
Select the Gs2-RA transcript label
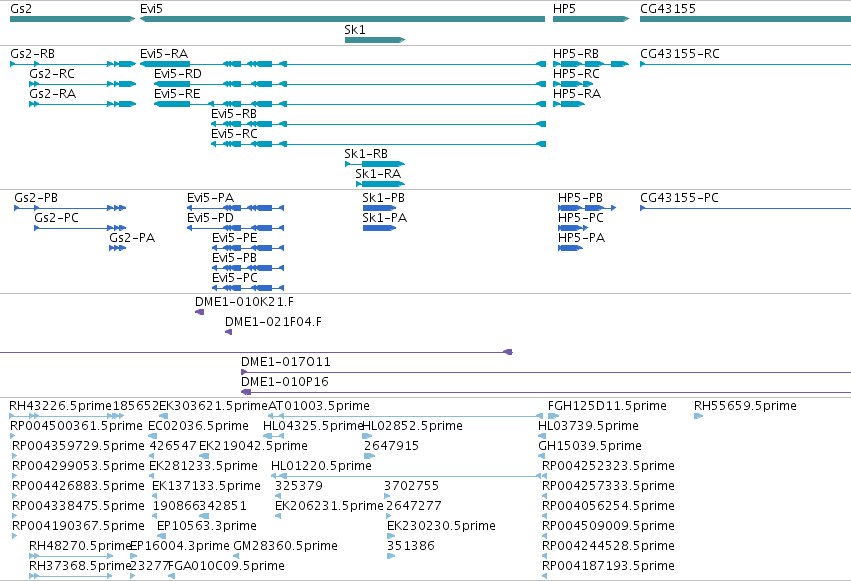point(53,94)
